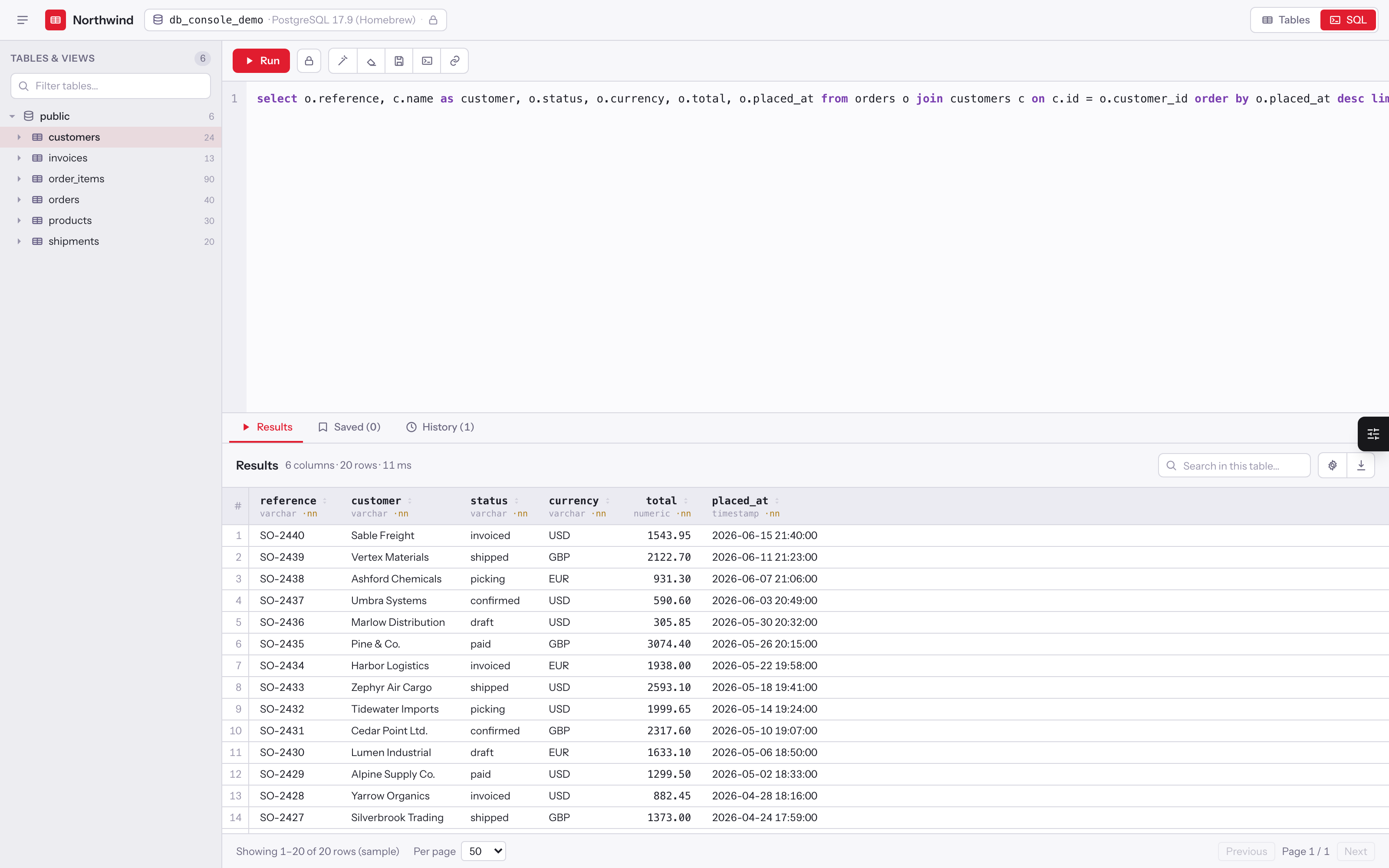Click the public schema database icon
This screenshot has height=868, width=1389.
(29, 117)
